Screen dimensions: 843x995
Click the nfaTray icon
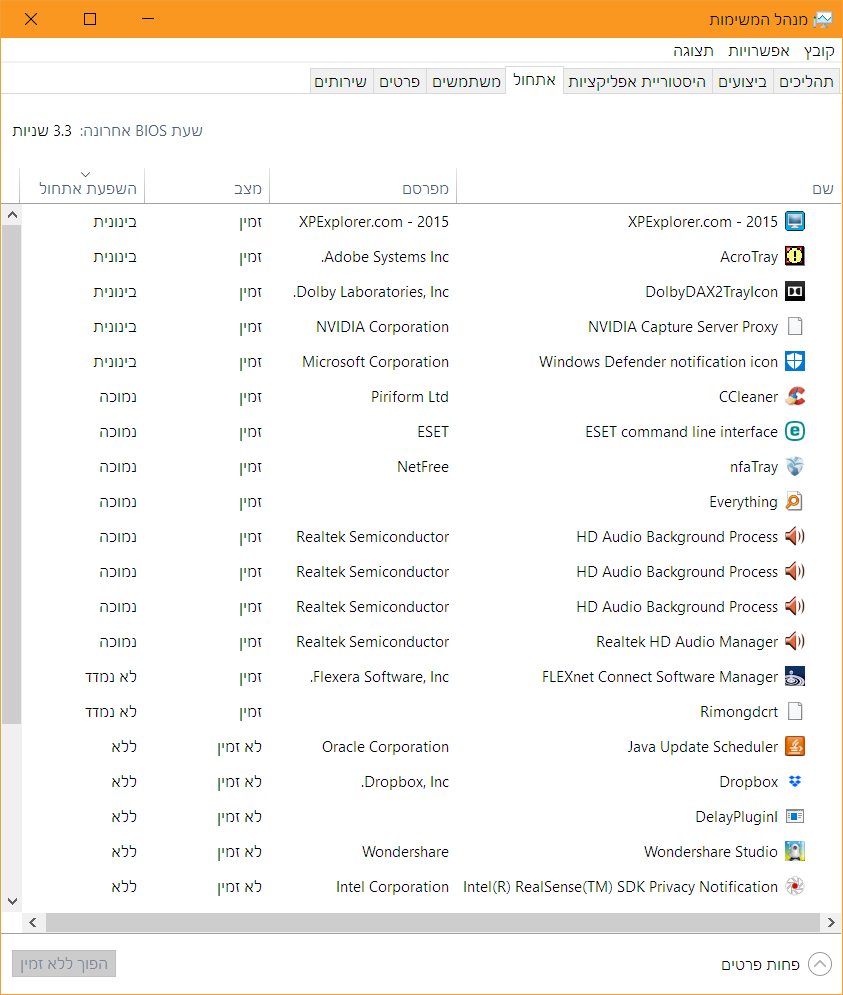pyautogui.click(x=795, y=466)
